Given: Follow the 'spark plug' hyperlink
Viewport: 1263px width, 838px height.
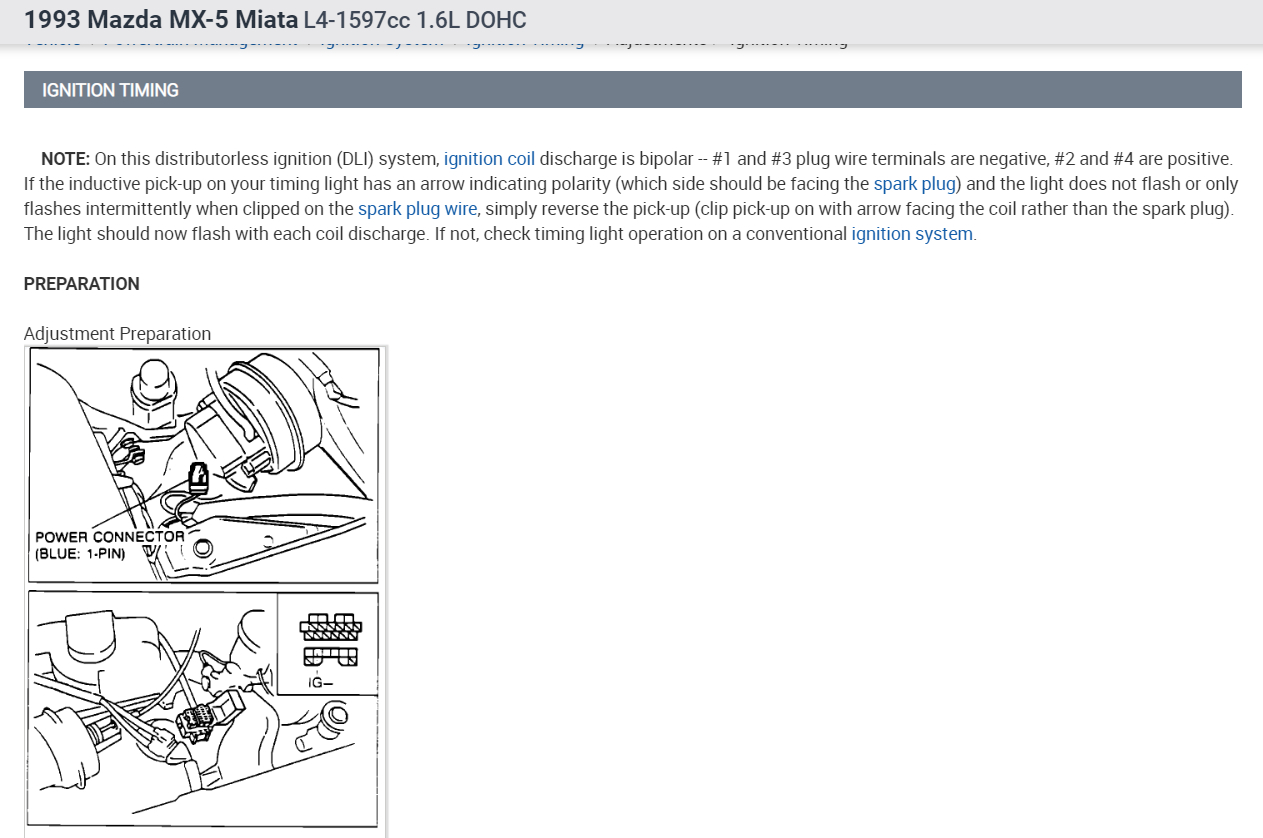Looking at the screenshot, I should click(x=914, y=184).
